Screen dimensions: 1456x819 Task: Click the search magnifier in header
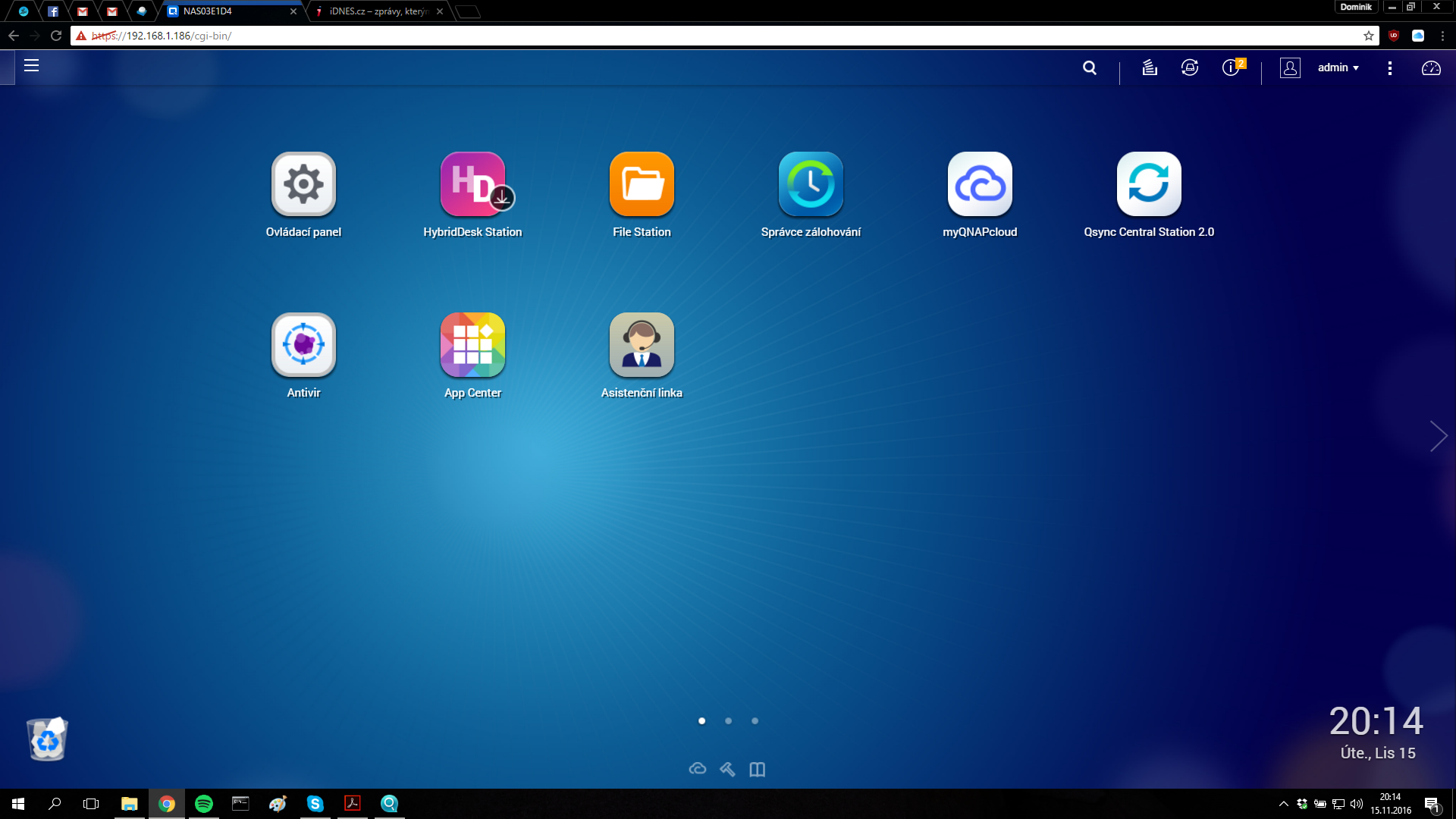[1090, 67]
